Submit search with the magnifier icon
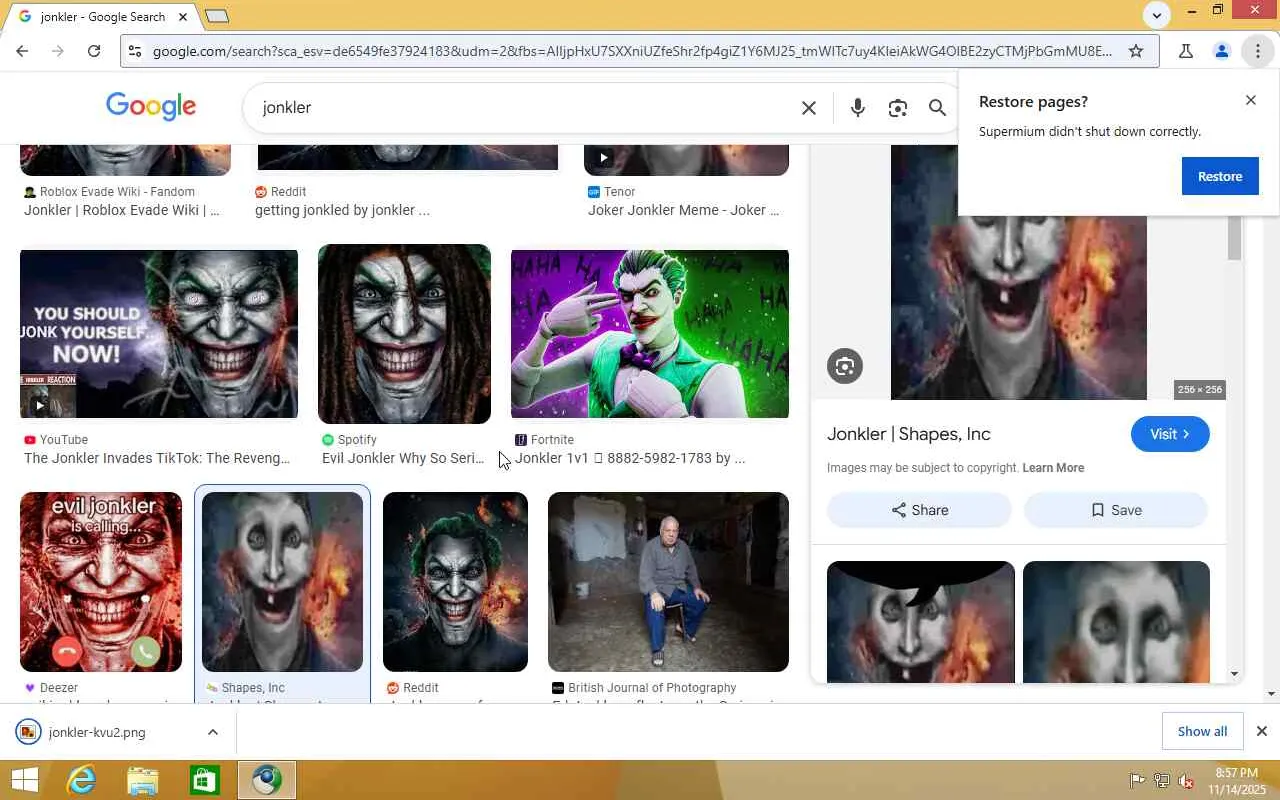This screenshot has width=1280, height=800. (x=937, y=108)
